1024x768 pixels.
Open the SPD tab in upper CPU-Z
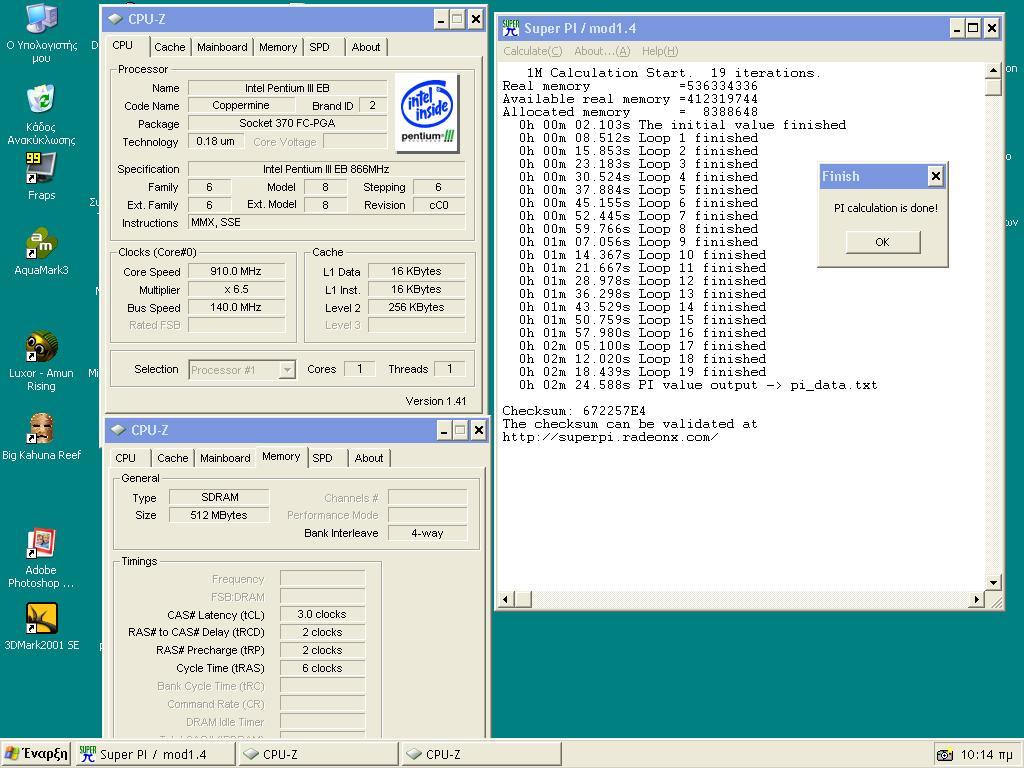(x=319, y=47)
